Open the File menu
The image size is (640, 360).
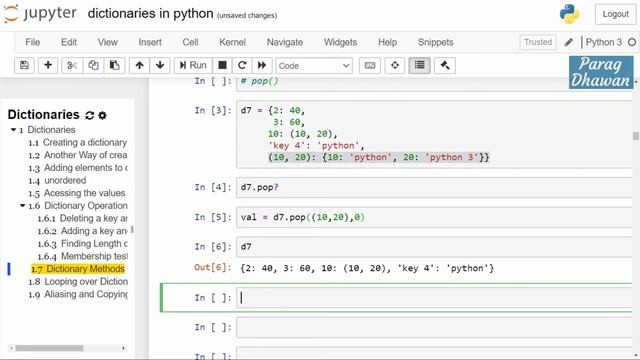pos(33,42)
